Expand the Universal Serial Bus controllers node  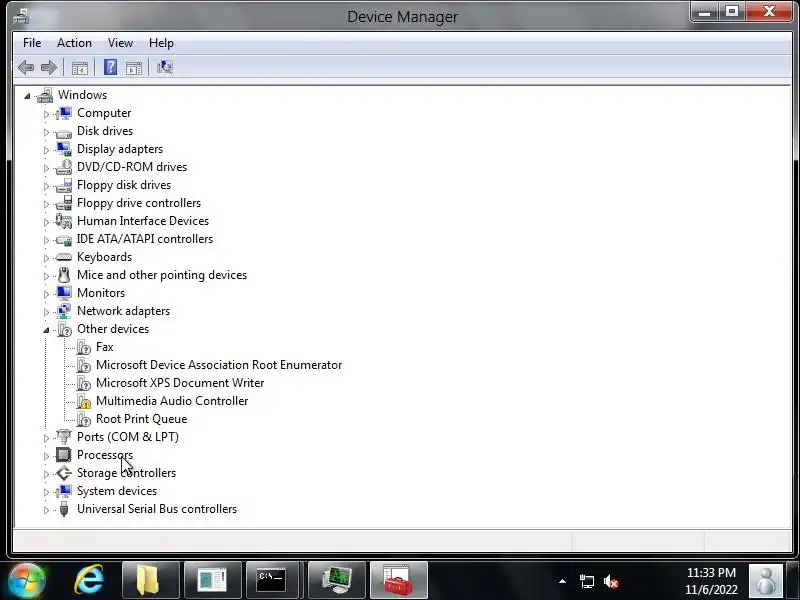46,510
